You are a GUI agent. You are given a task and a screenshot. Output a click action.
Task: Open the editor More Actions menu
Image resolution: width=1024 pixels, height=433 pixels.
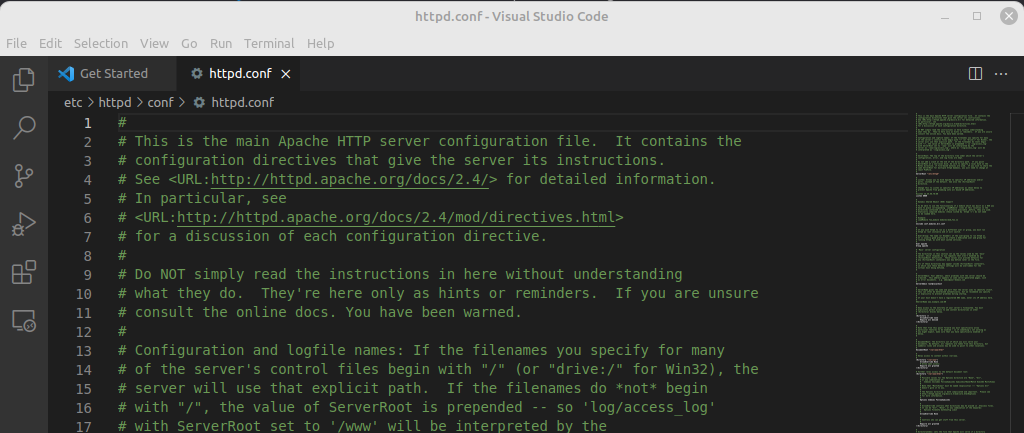coord(1002,74)
